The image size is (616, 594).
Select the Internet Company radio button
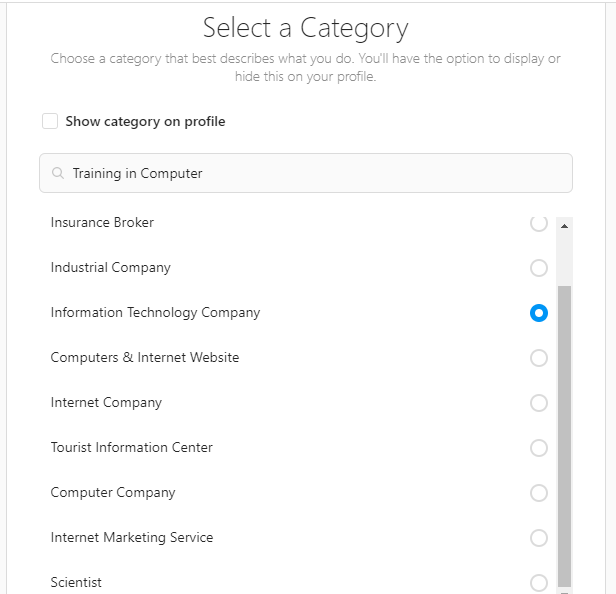539,403
